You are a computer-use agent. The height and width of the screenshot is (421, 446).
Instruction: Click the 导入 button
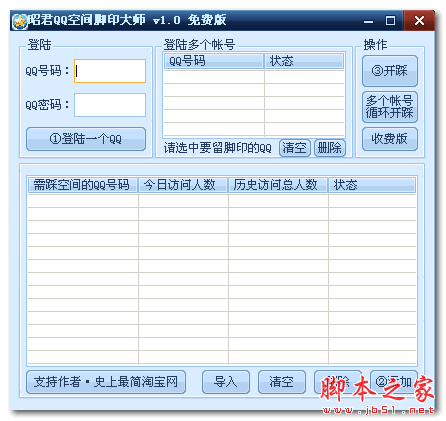point(226,382)
